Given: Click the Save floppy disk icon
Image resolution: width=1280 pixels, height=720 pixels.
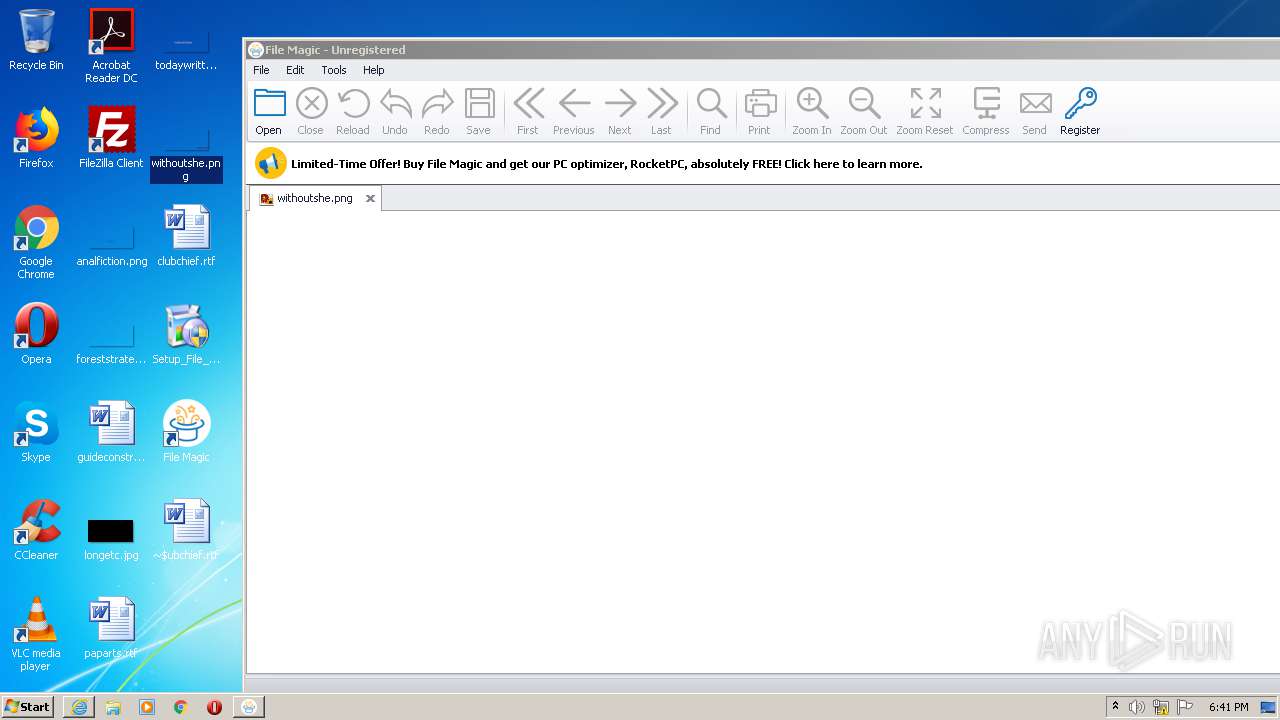Looking at the screenshot, I should [x=479, y=103].
